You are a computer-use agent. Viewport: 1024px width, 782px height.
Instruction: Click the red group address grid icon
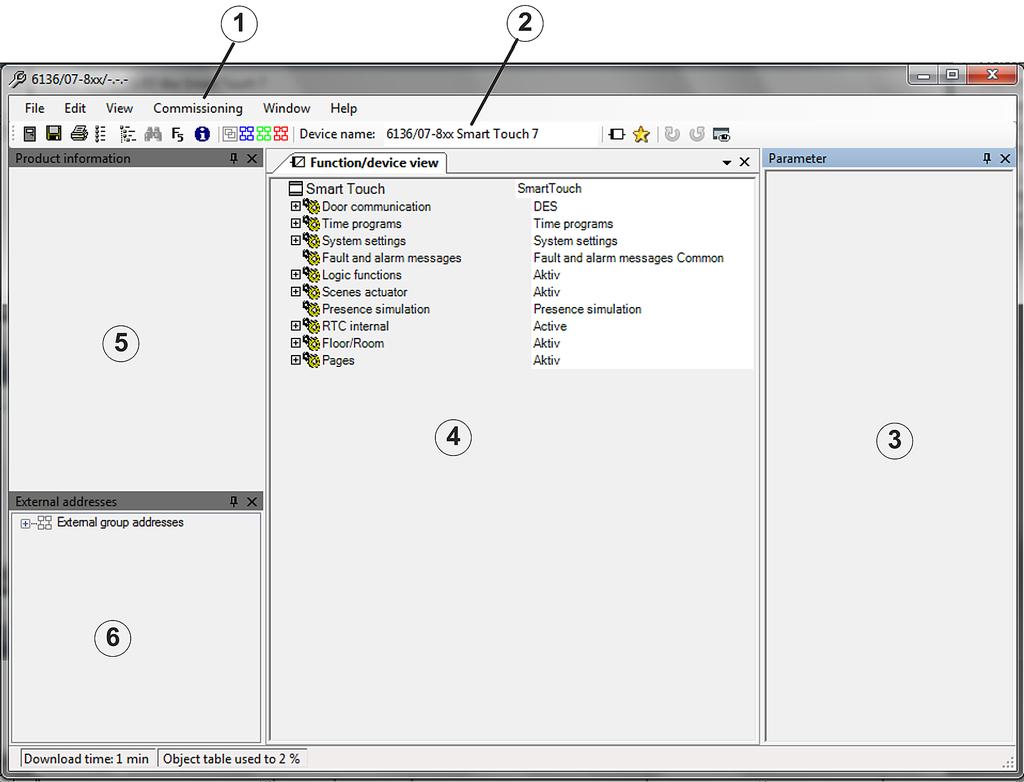[x=281, y=134]
